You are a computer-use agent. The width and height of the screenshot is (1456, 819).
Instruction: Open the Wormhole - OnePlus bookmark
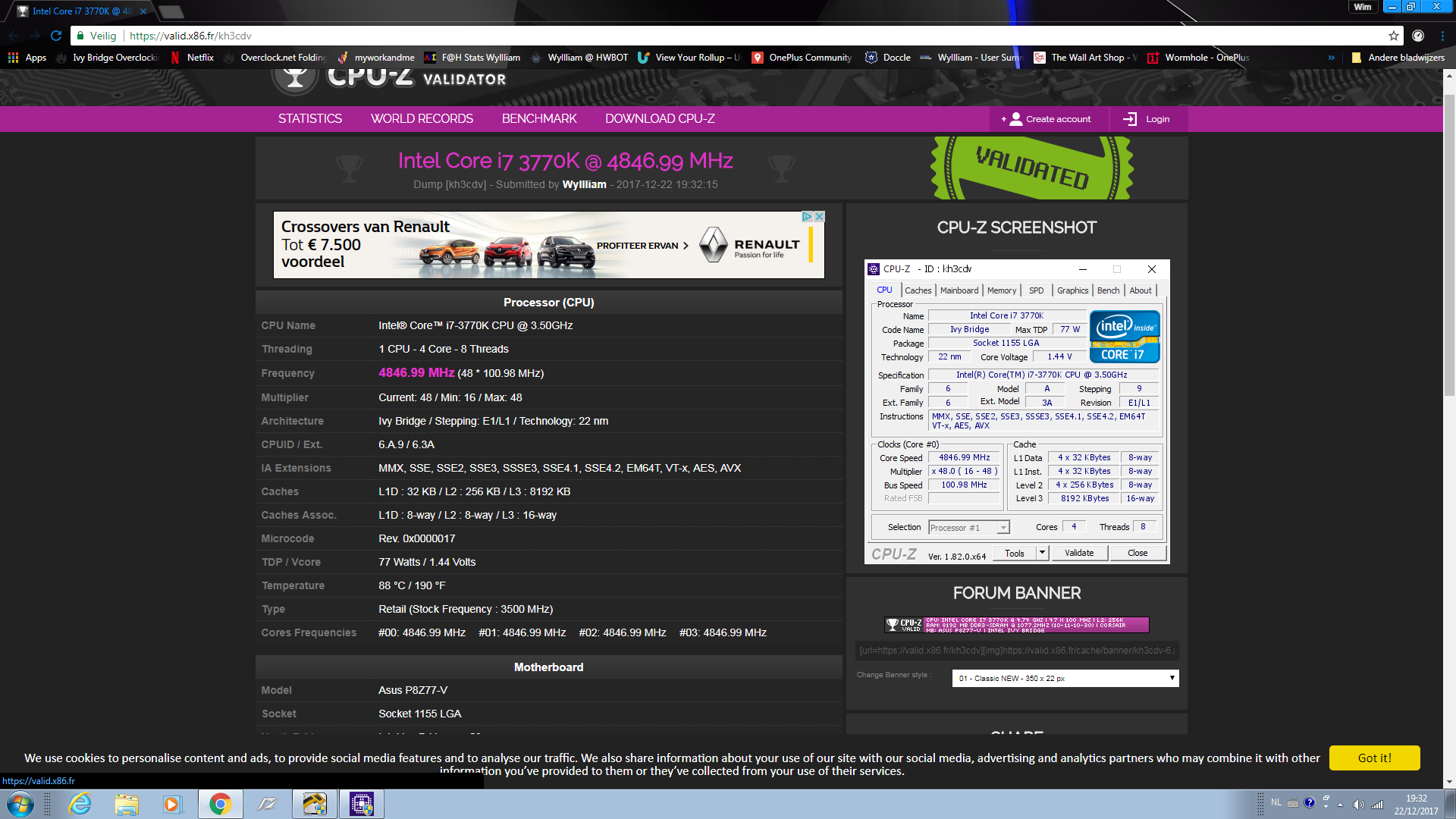1199,58
